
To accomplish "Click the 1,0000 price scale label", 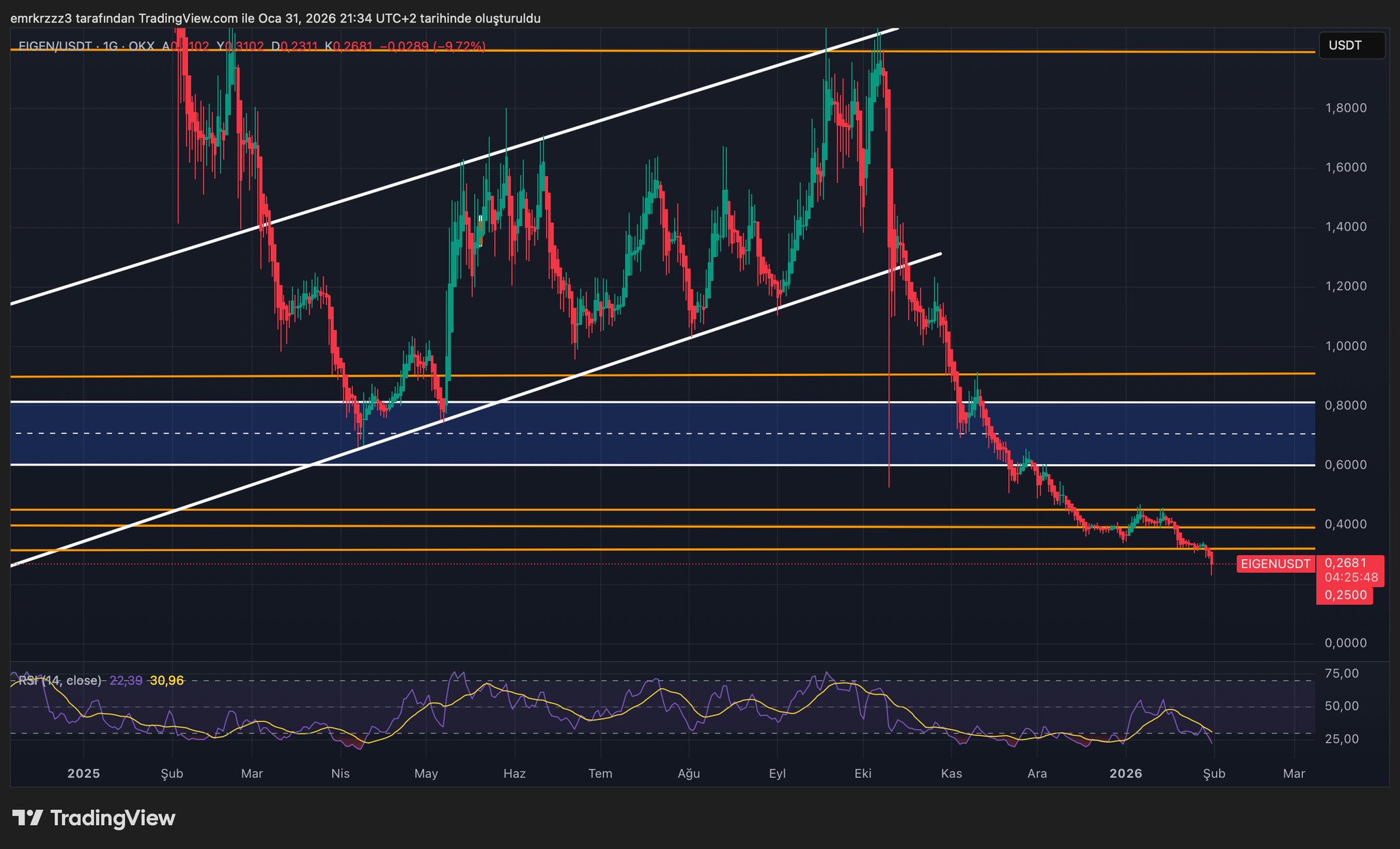I will (1345, 346).
